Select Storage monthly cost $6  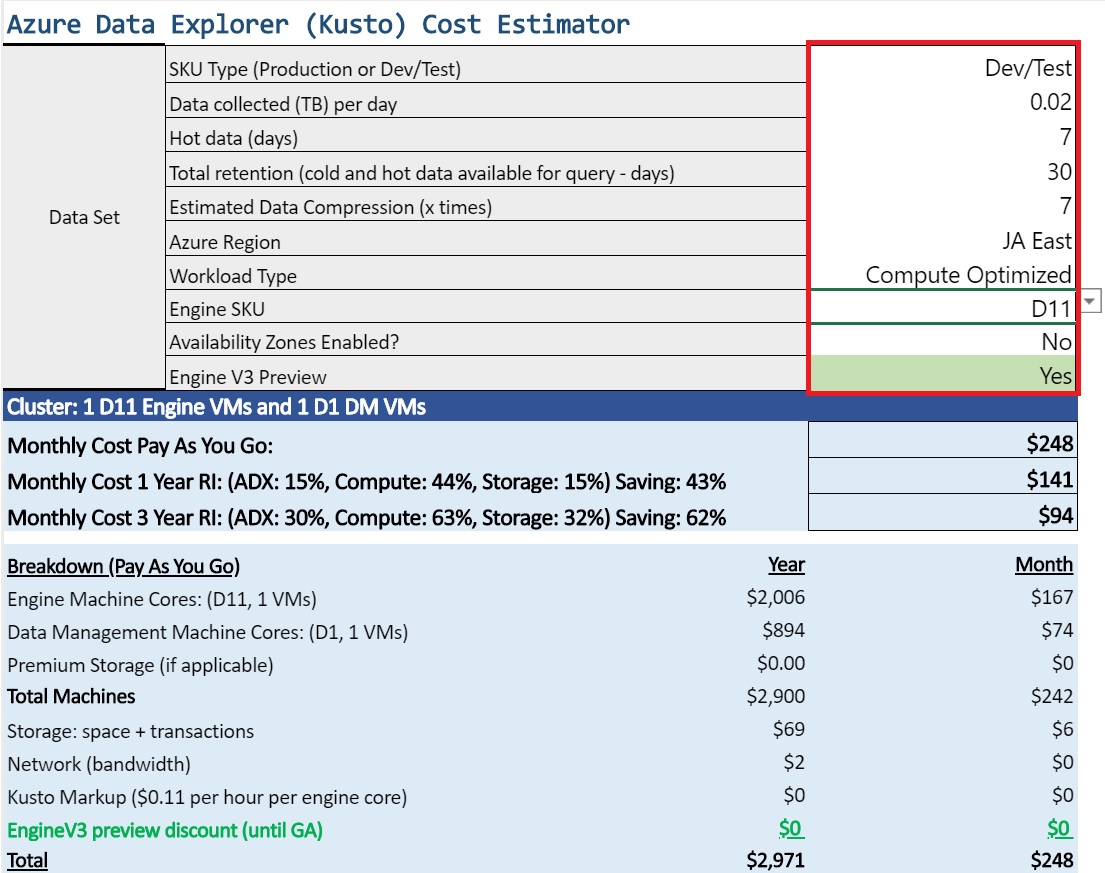(x=1063, y=729)
